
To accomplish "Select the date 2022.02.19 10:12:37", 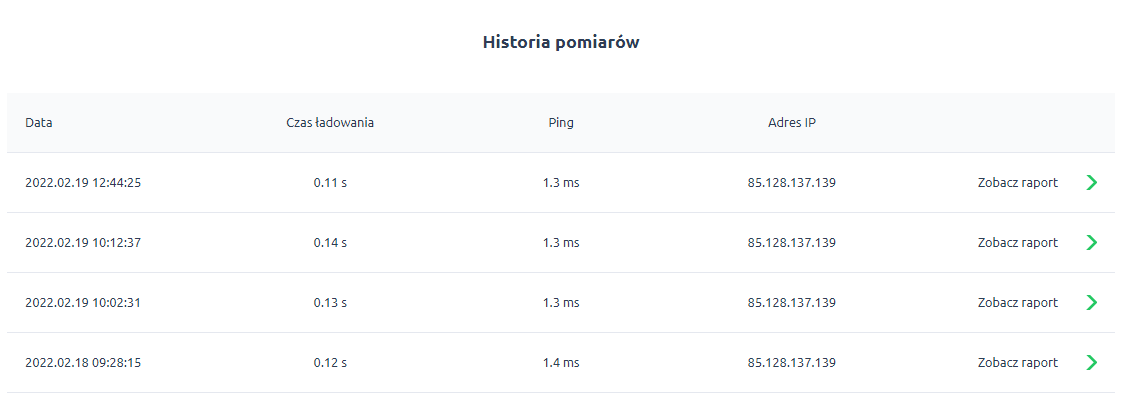I will click(x=83, y=243).
